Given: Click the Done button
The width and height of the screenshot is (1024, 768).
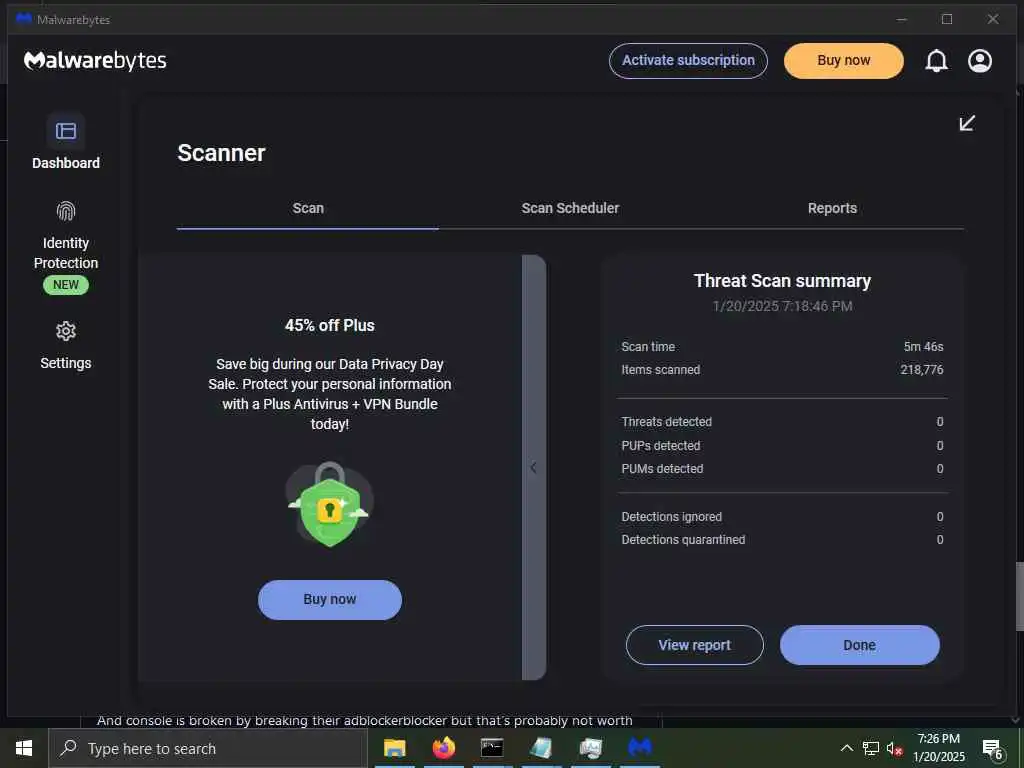Looking at the screenshot, I should (x=859, y=645).
